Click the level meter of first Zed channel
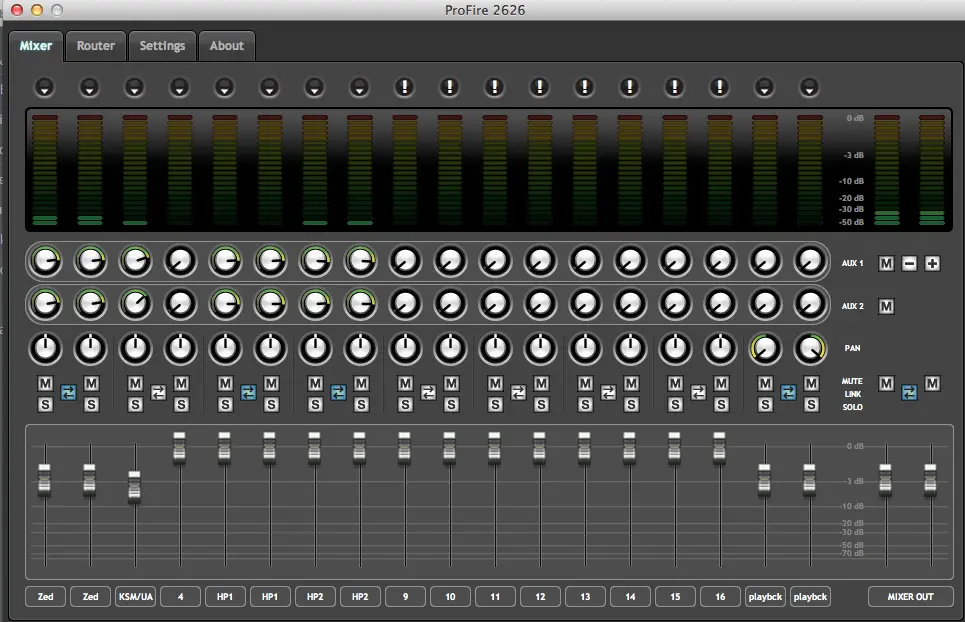The height and width of the screenshot is (622, 965). 44,170
